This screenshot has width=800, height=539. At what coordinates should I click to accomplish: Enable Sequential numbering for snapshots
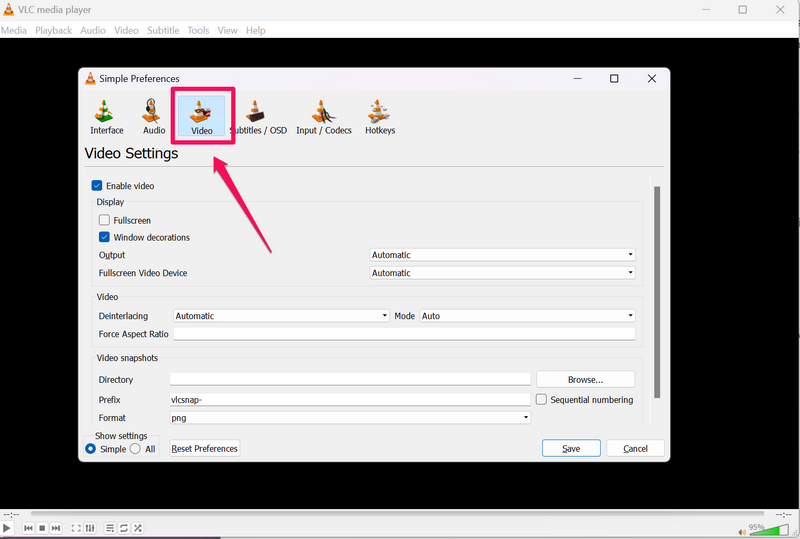(541, 399)
